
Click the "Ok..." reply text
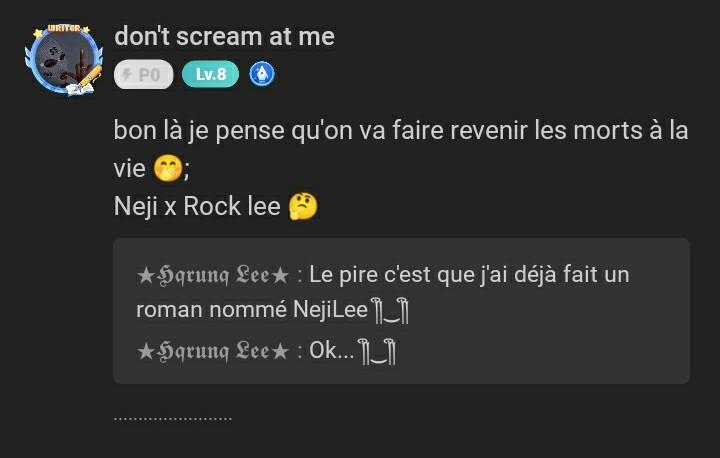point(332,351)
